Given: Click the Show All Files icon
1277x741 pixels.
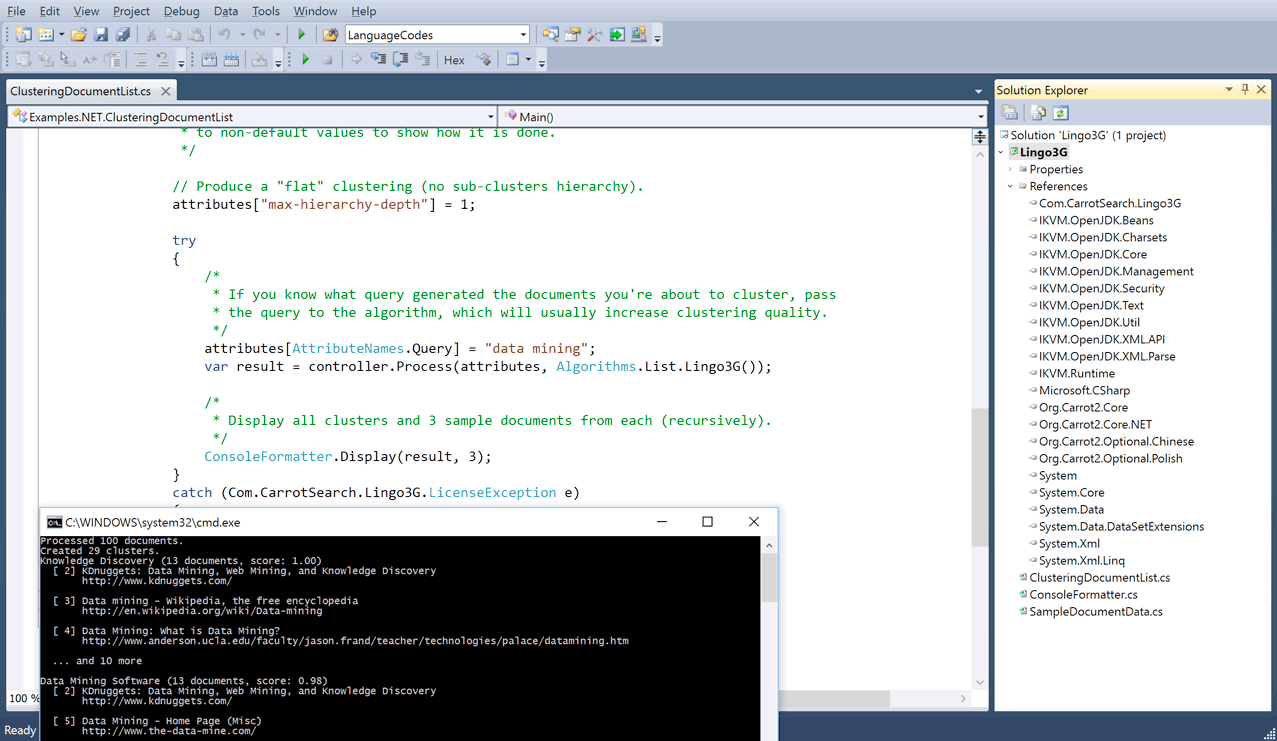Looking at the screenshot, I should click(x=1038, y=113).
